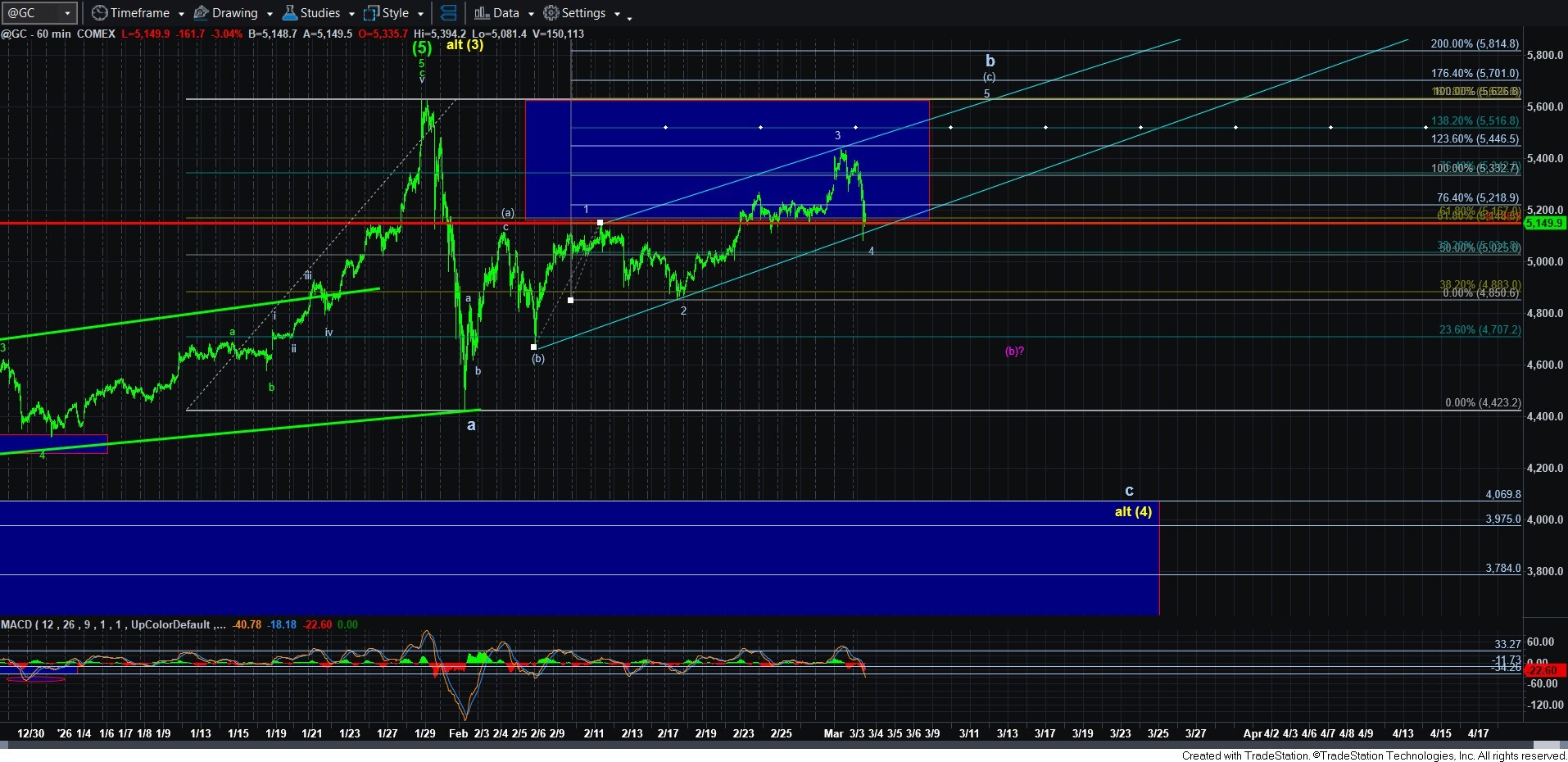
Task: Expand the Studies dropdown arrow
Action: (x=351, y=14)
